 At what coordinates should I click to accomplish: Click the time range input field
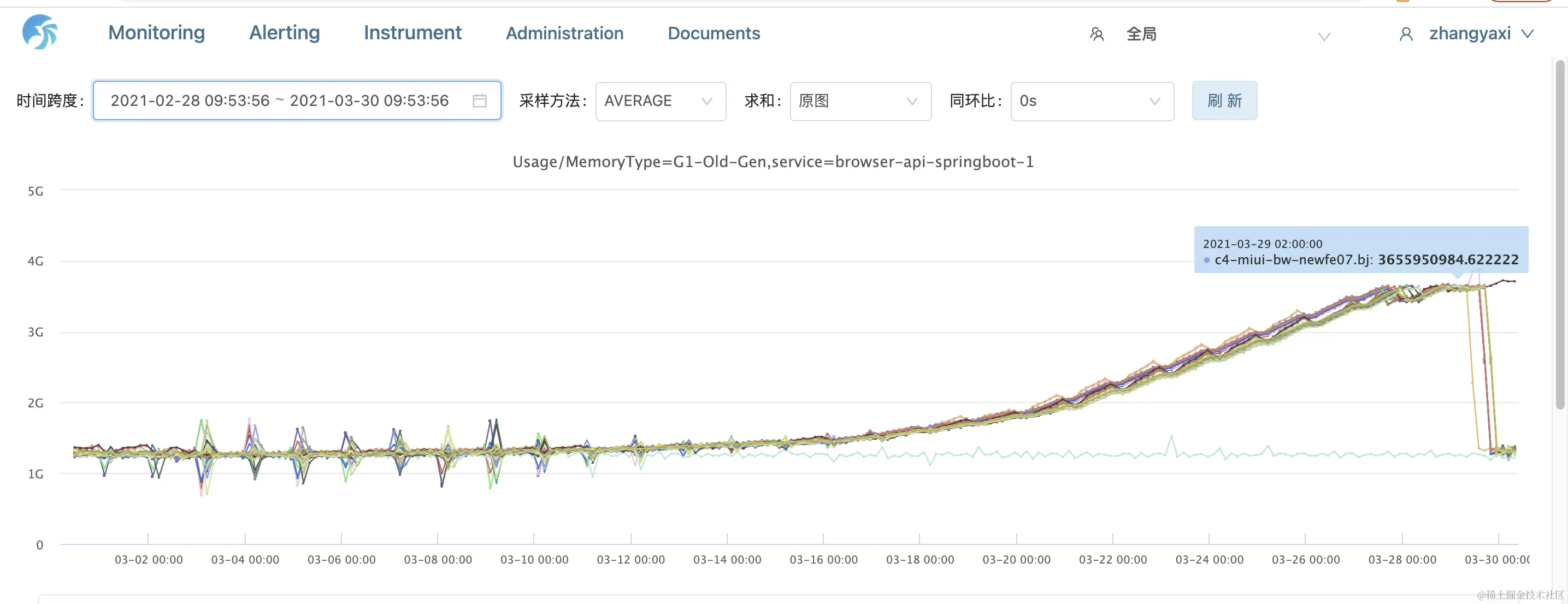[280, 100]
